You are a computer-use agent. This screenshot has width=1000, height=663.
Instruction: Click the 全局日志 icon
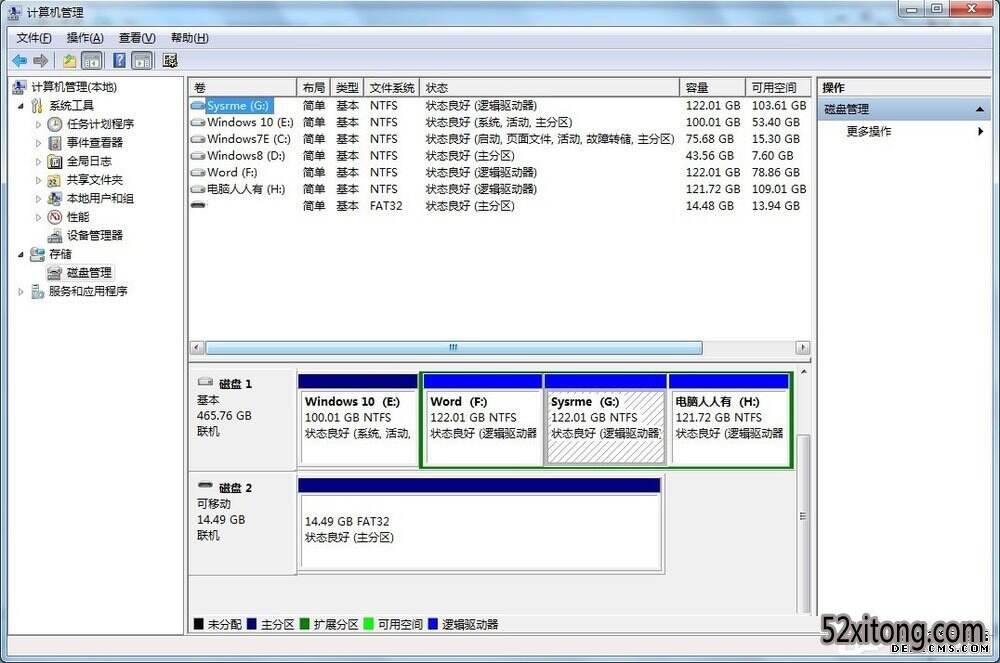click(x=55, y=161)
